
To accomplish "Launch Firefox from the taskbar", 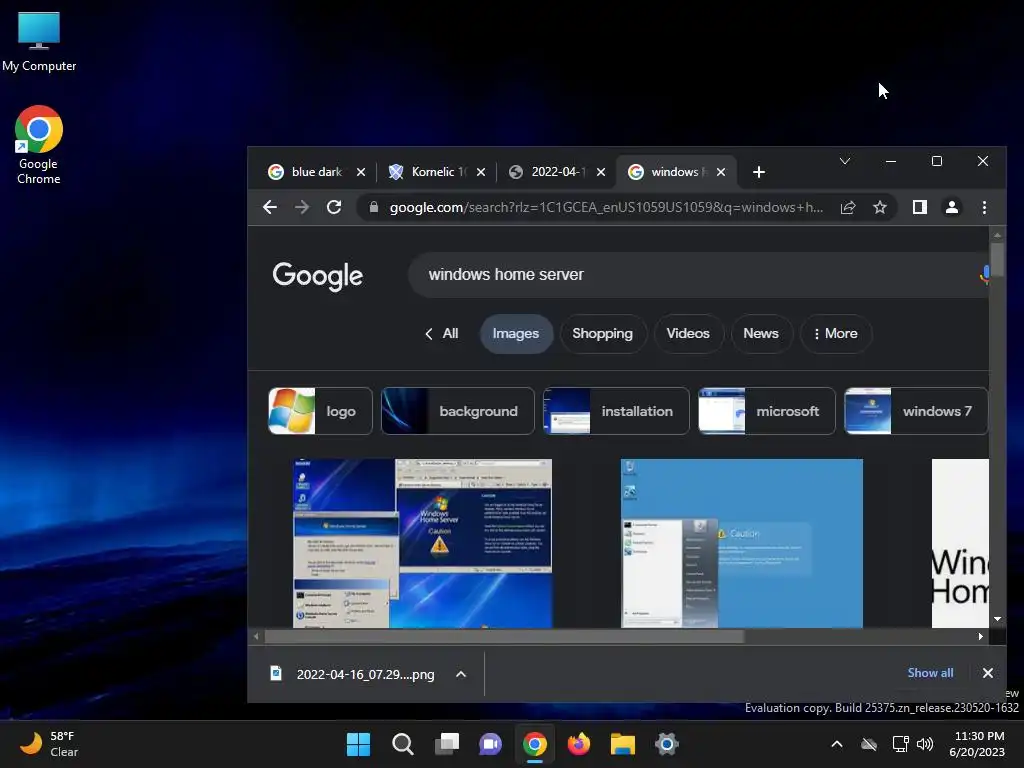I will 579,744.
